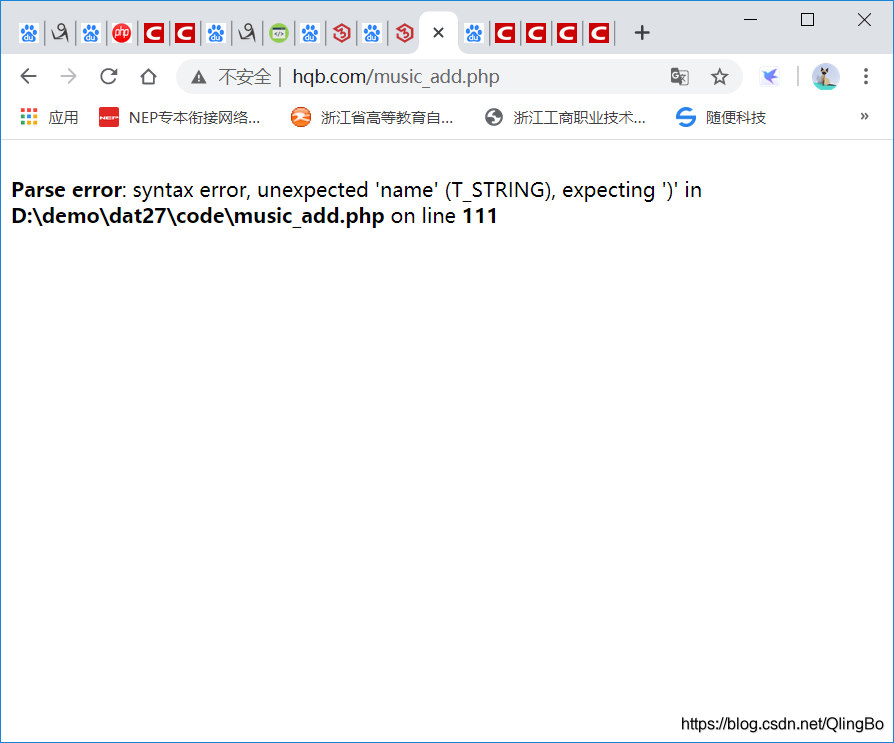The width and height of the screenshot is (894, 743).
Task: Open the blue bird extension icon
Action: point(770,76)
